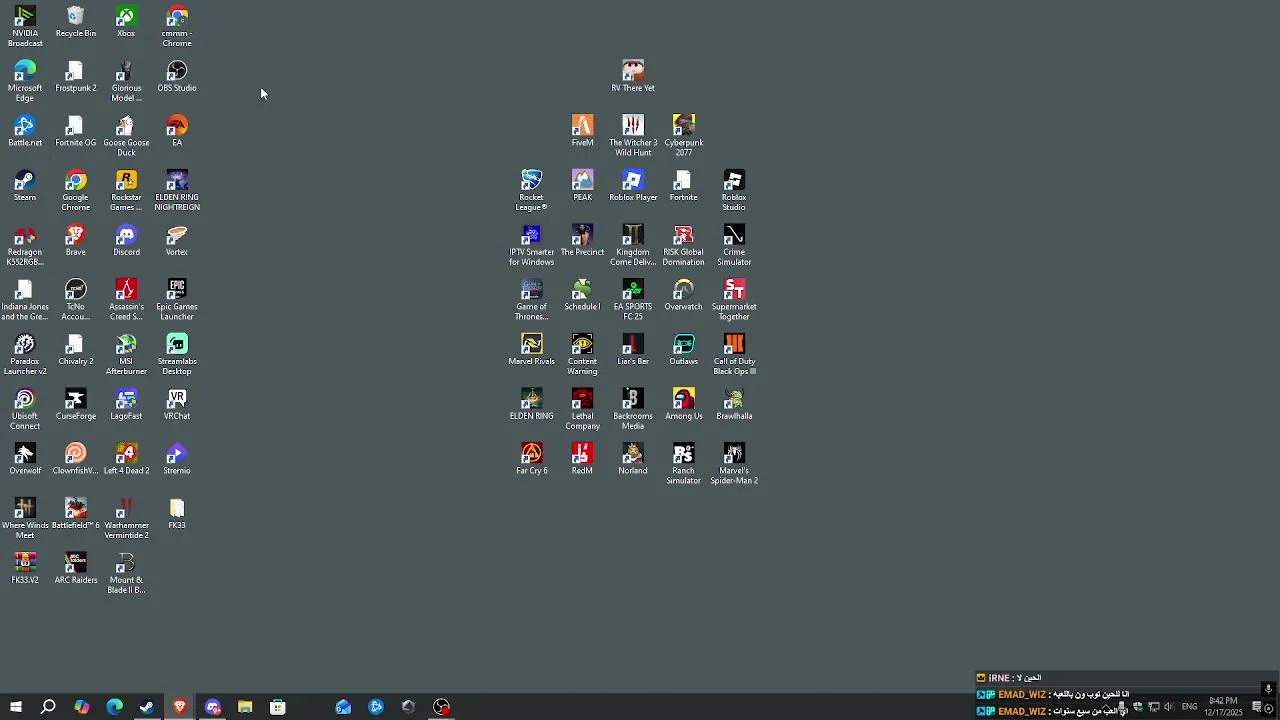The image size is (1280, 720).
Task: Open the Overwatch desktop shortcut
Action: click(684, 295)
